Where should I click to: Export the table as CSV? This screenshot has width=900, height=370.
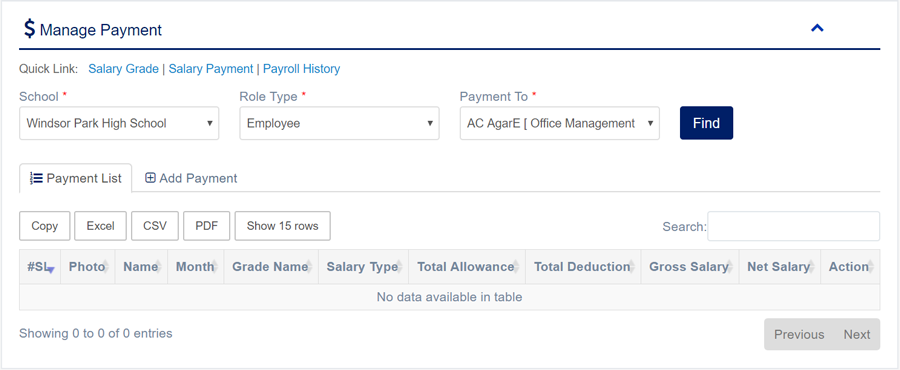155,226
